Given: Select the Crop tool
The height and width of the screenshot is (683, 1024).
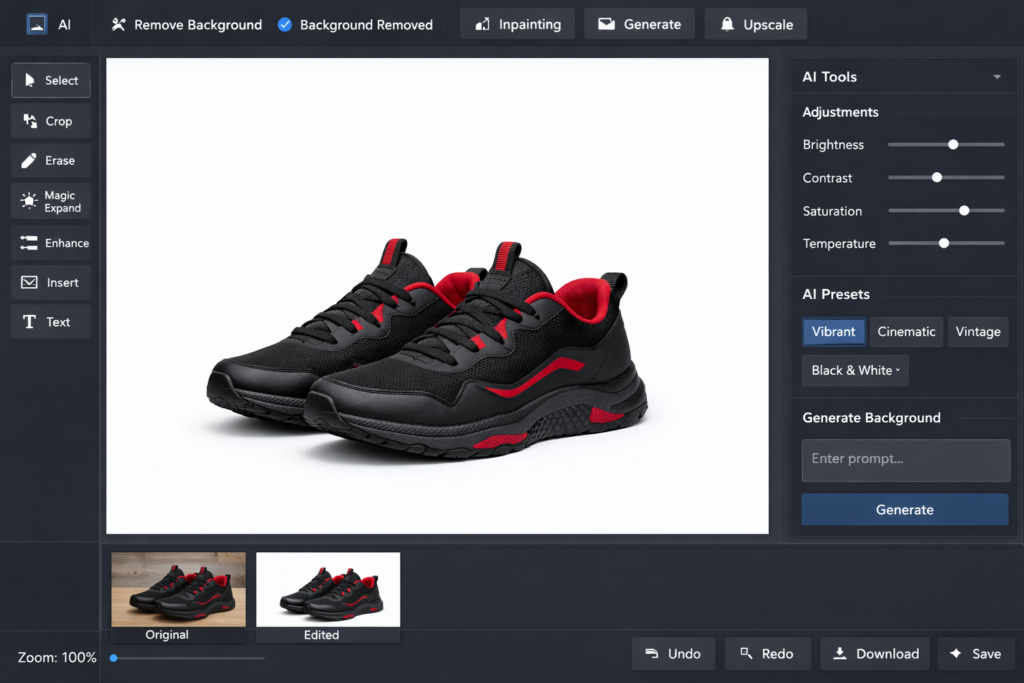Looking at the screenshot, I should 50,120.
